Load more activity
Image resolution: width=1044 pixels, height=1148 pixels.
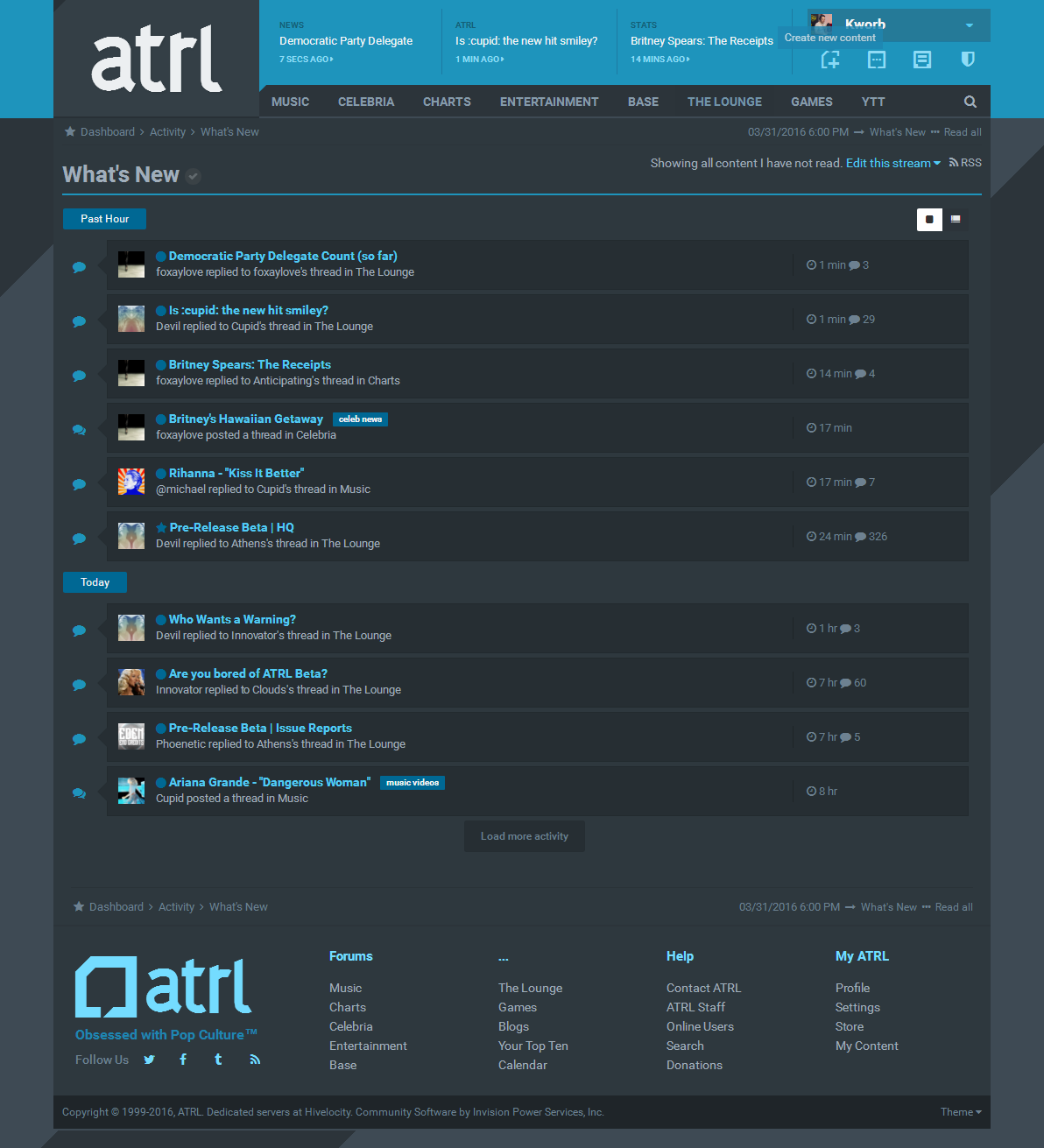525,836
